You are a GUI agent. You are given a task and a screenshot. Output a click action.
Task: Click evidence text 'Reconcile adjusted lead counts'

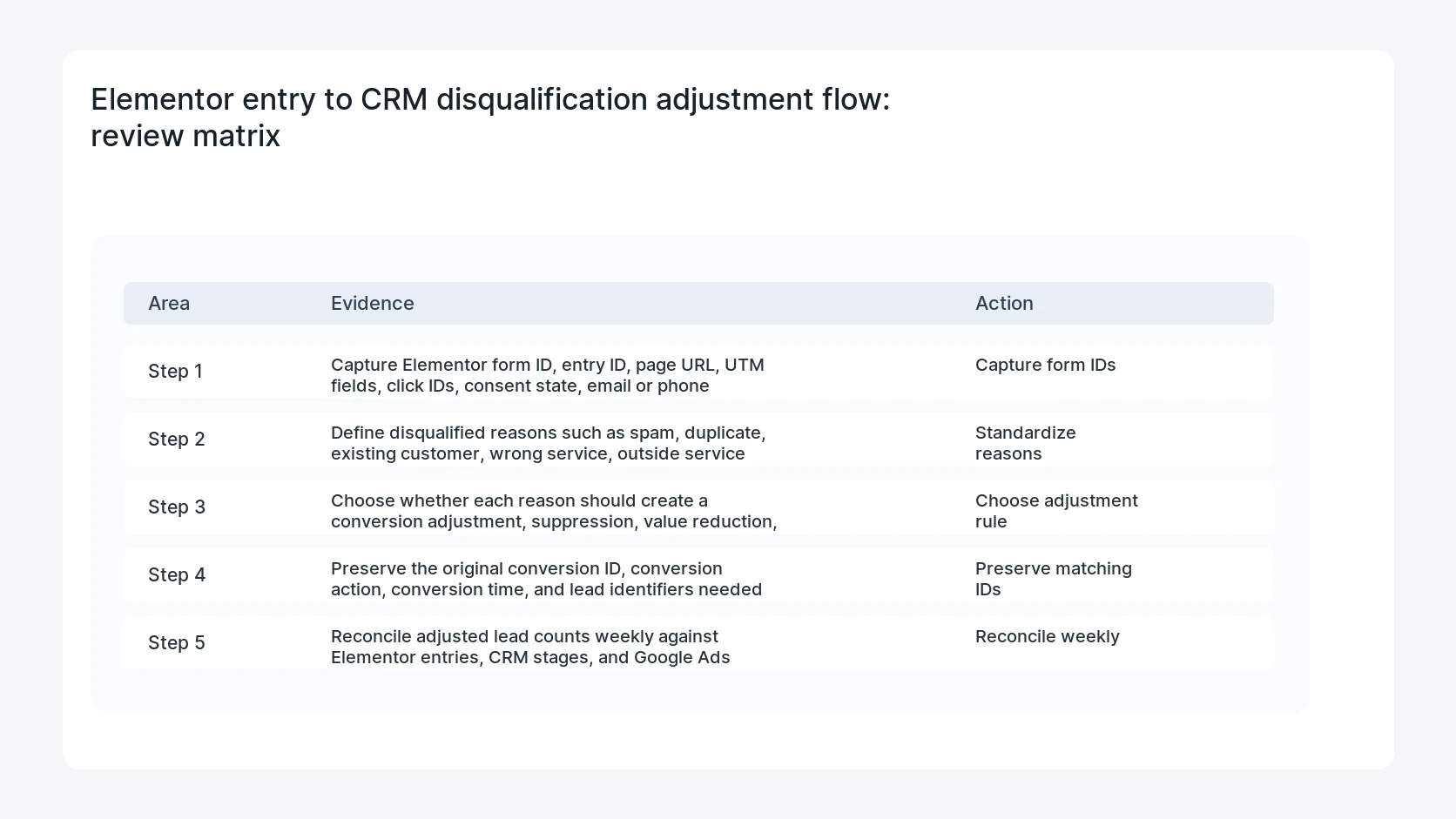click(x=530, y=647)
